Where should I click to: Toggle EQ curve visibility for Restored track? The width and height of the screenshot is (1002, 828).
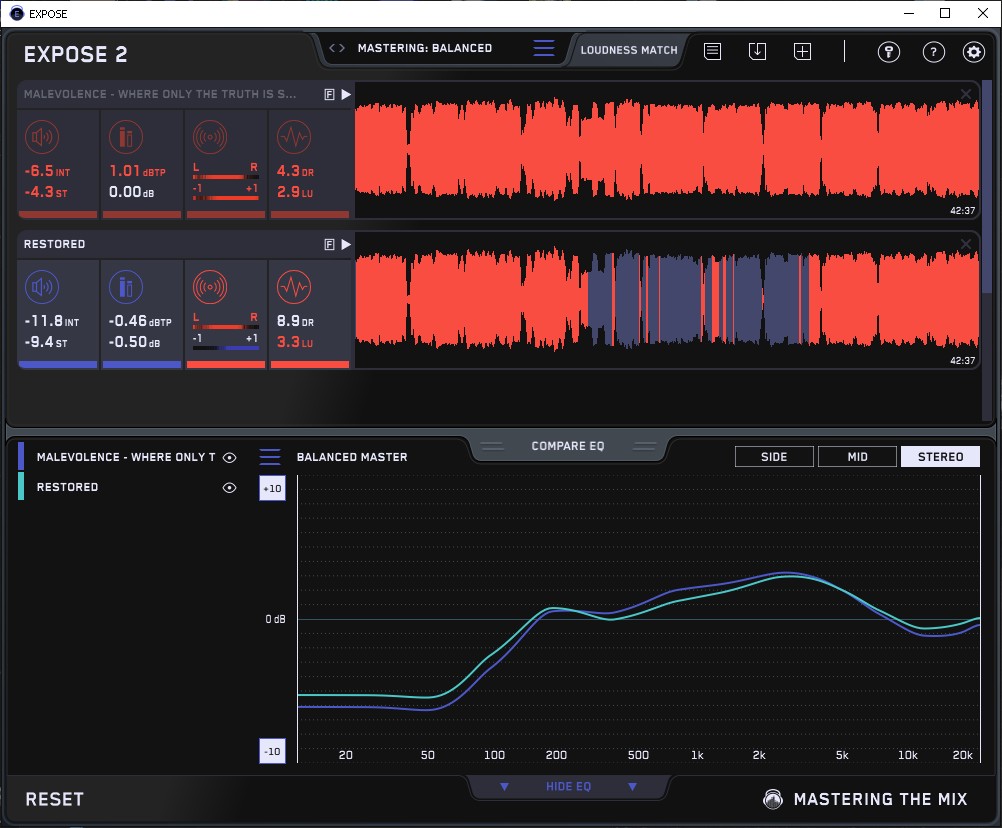pyautogui.click(x=229, y=487)
